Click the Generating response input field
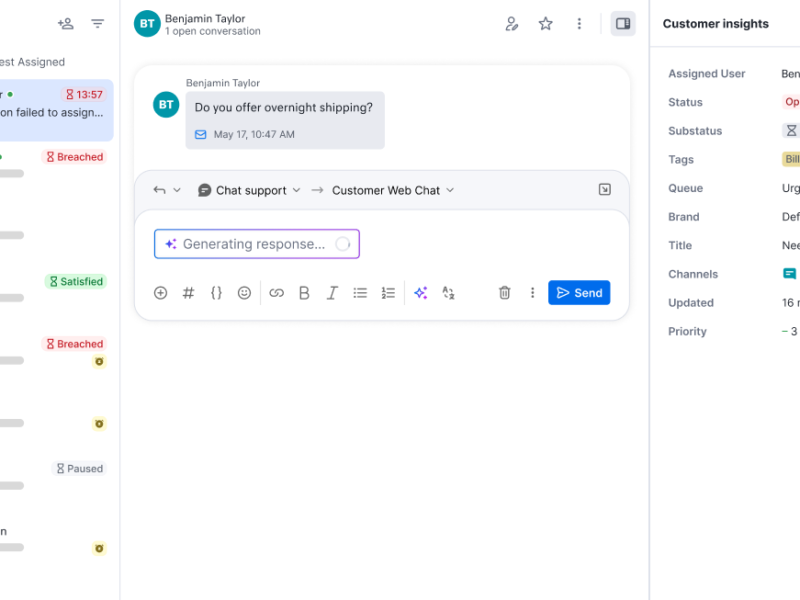Screen dimensions: 800x600 tap(256, 244)
